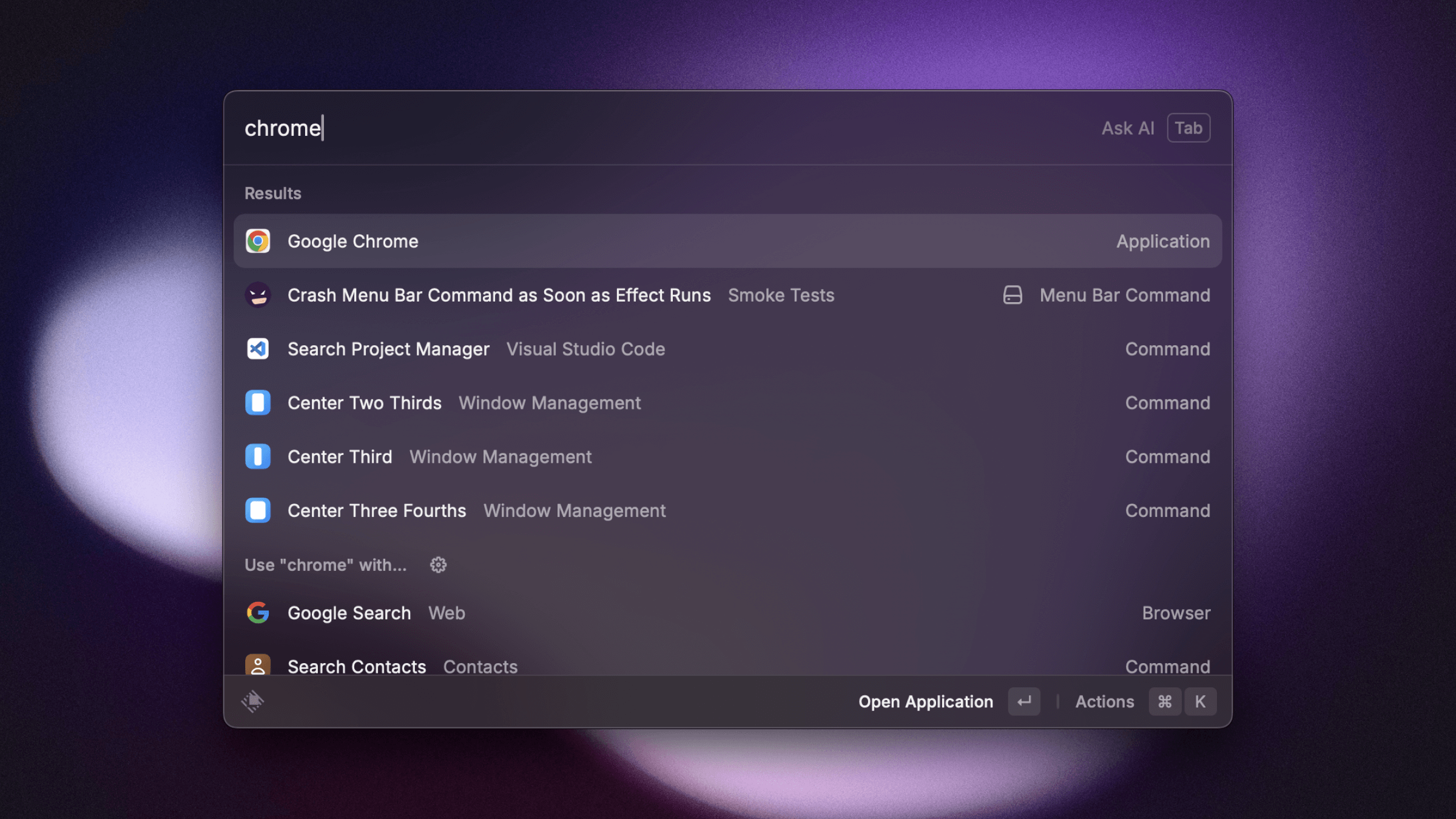Select the Google Search web fallback

pyautogui.click(x=727, y=613)
